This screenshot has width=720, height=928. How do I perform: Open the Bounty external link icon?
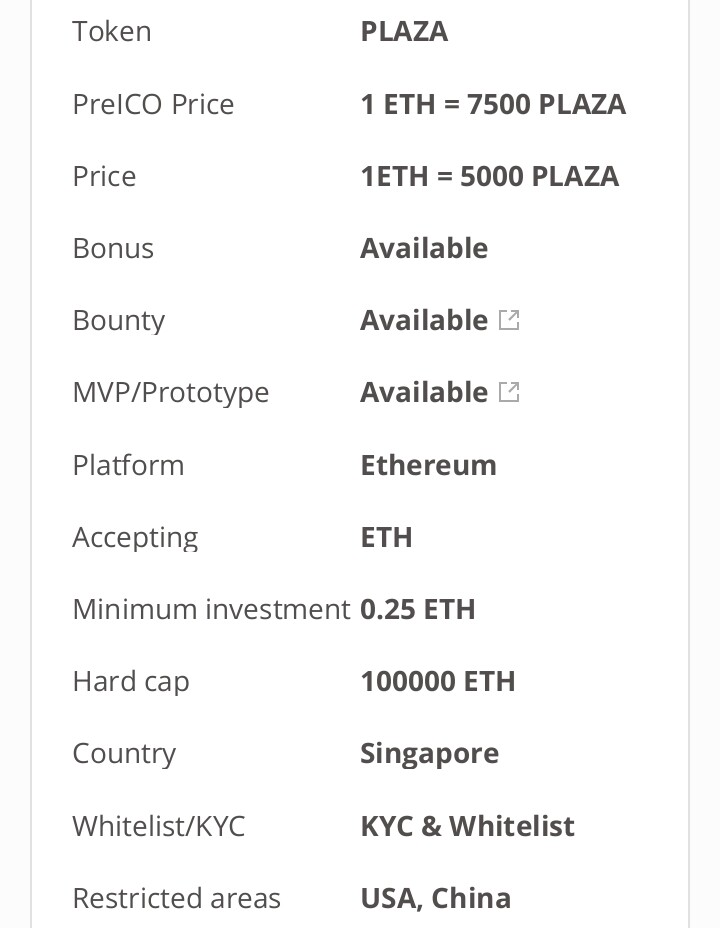[x=509, y=320]
